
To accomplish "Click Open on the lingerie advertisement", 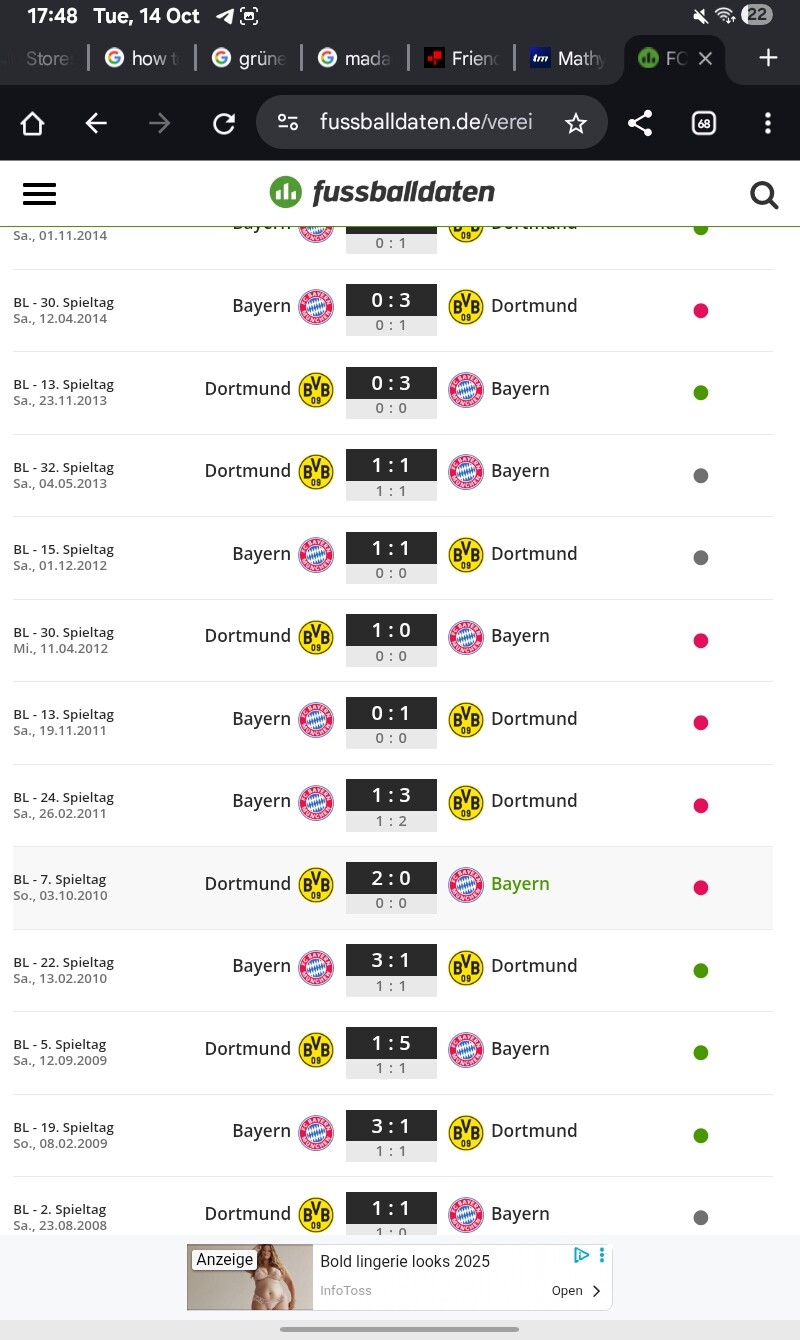I will point(577,1291).
